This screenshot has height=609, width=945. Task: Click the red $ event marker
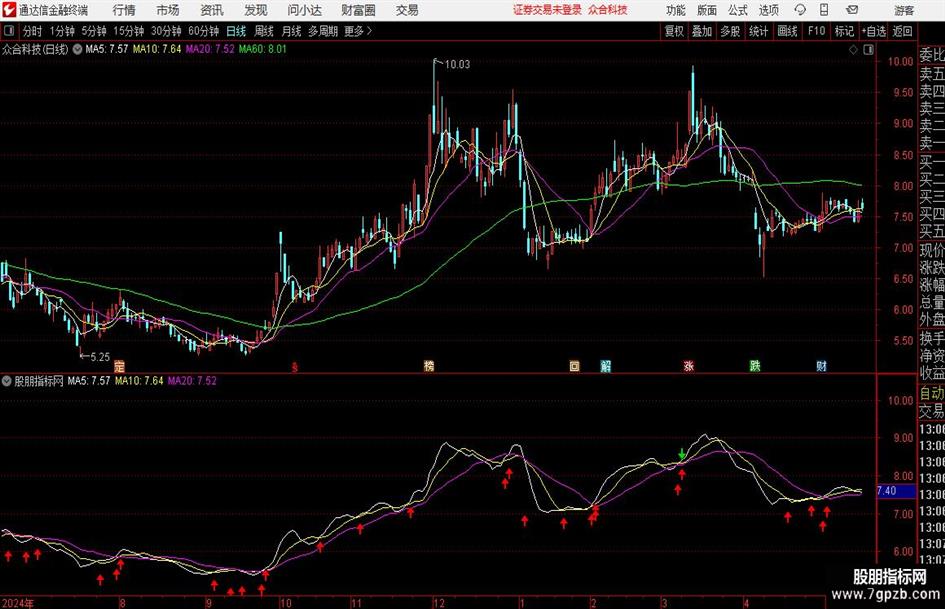(x=295, y=367)
